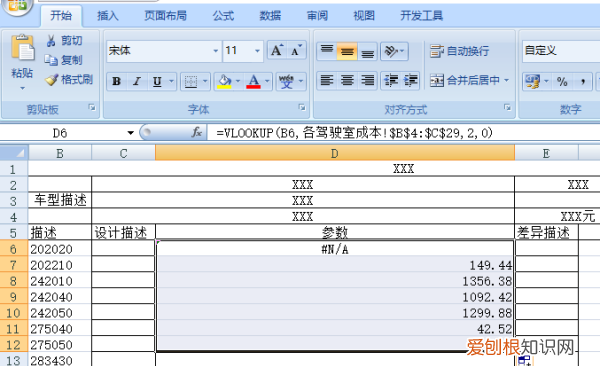Align text to bottom of cell

[367, 51]
